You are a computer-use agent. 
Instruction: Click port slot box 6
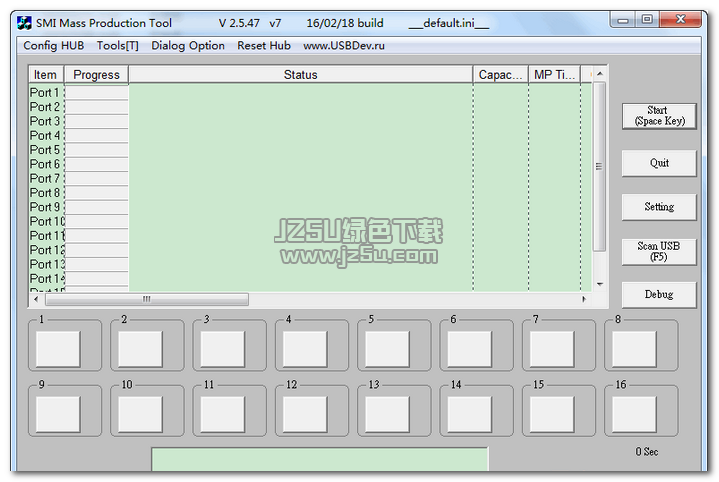470,349
